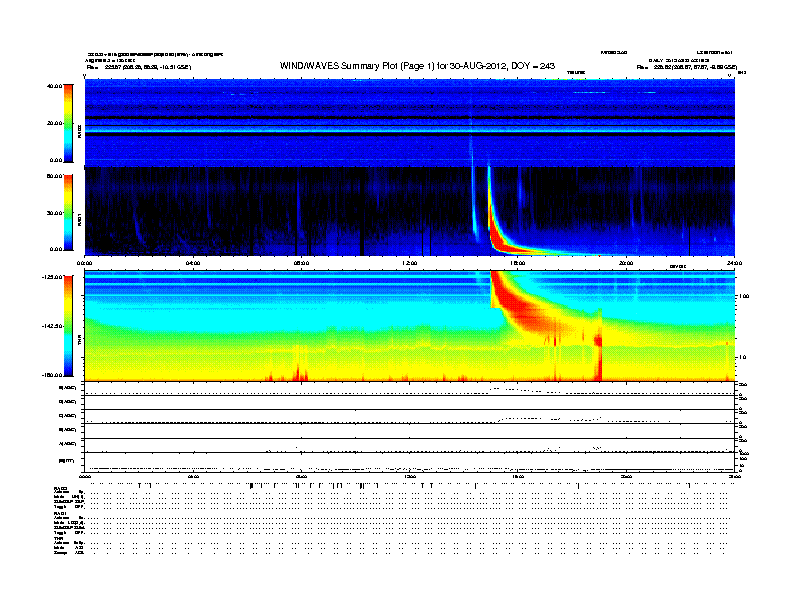This screenshot has height=612, width=792.
Task: Select the -160.00 label on TNR scale
Action: click(x=53, y=375)
